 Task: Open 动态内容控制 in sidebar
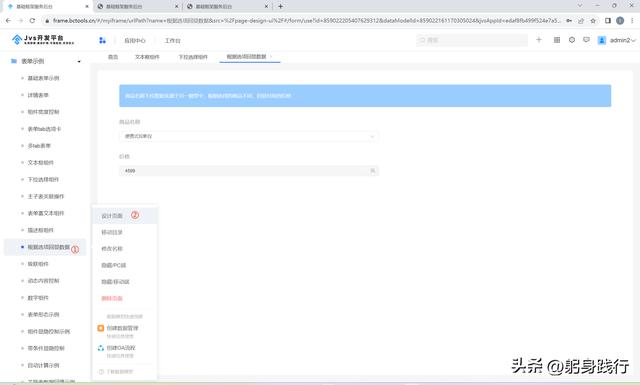point(43,281)
